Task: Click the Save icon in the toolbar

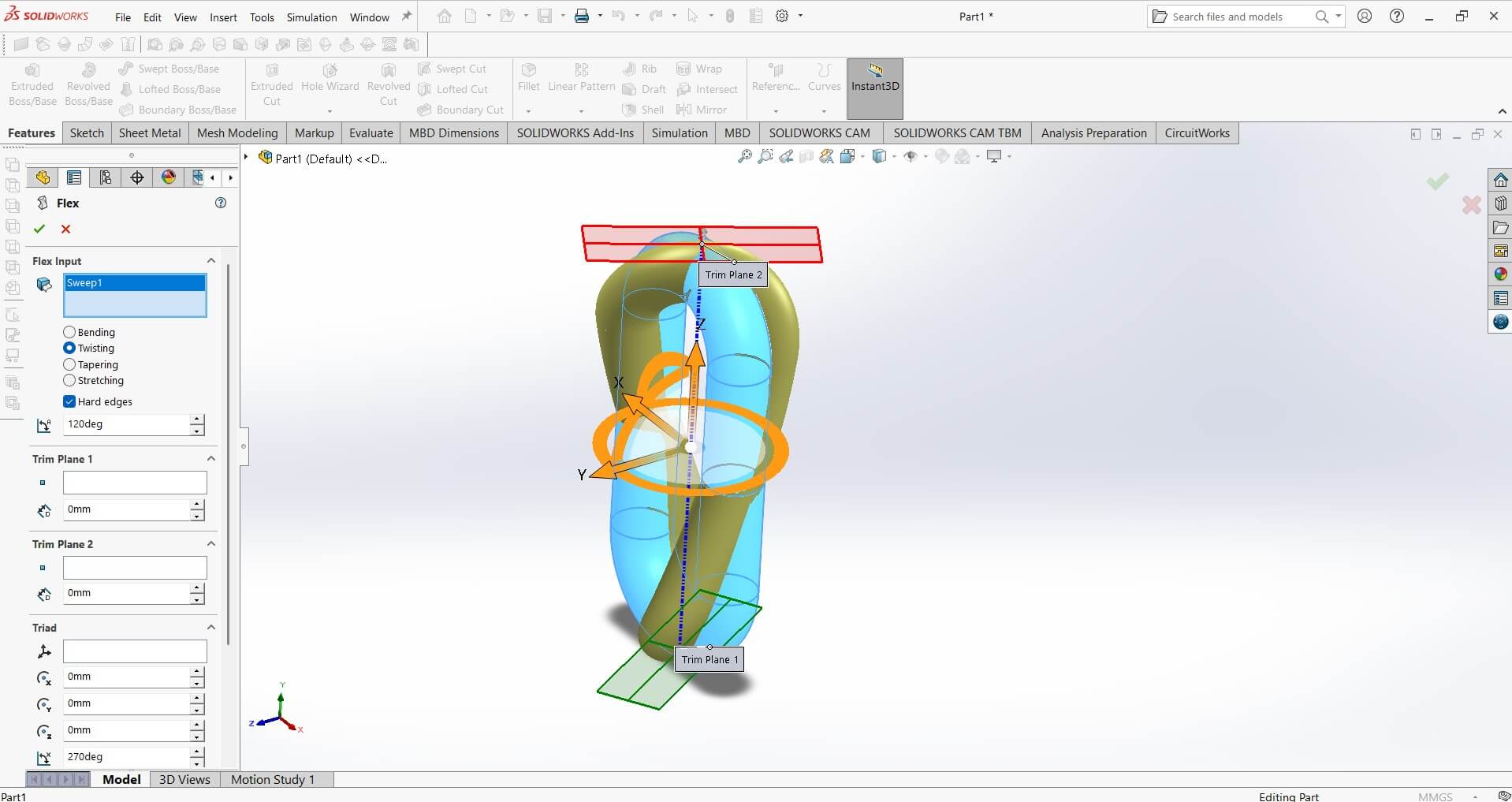Action: pos(545,16)
